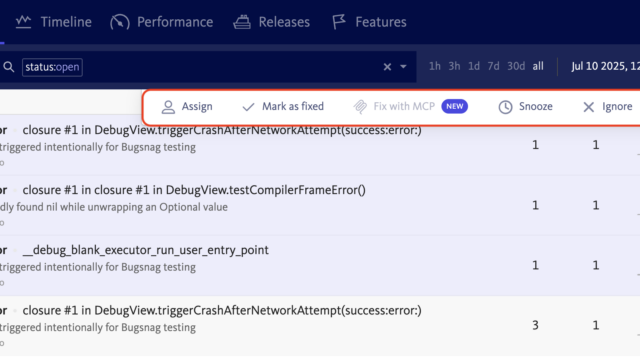Viewport: 640px width, 360px height.
Task: Click the Releases ship icon
Action: click(242, 22)
